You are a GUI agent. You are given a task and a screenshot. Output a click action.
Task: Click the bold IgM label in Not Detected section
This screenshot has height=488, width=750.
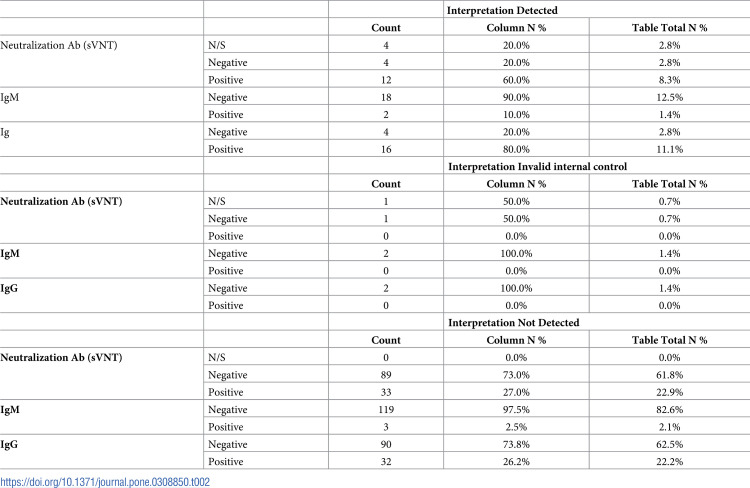(x=10, y=410)
